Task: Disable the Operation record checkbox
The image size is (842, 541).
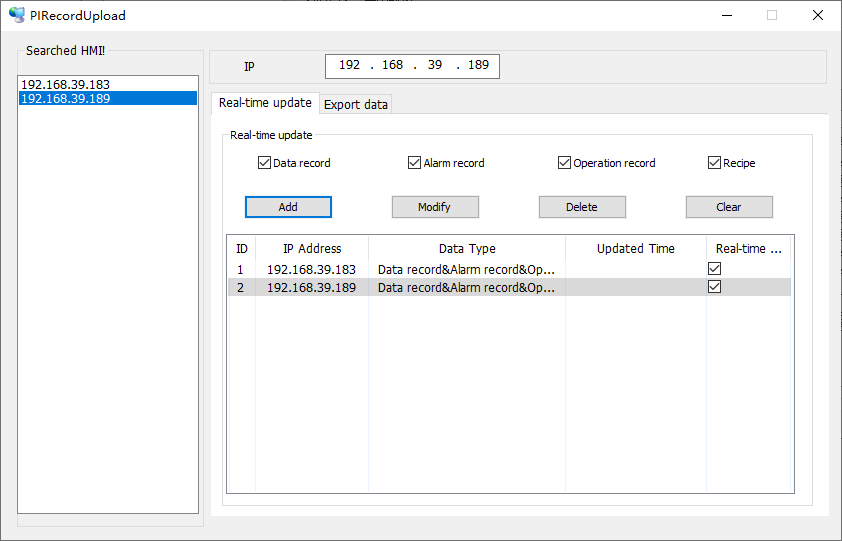Action: (x=565, y=163)
